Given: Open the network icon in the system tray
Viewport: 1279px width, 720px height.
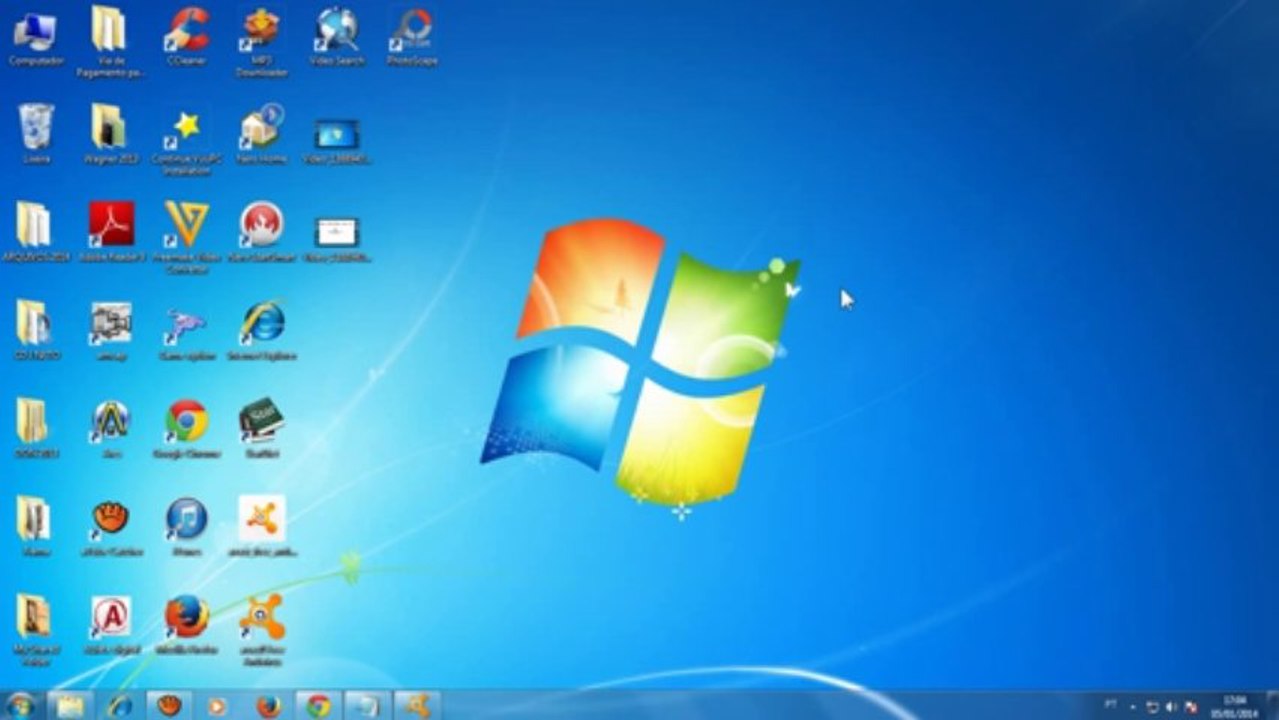Looking at the screenshot, I should (x=1152, y=706).
